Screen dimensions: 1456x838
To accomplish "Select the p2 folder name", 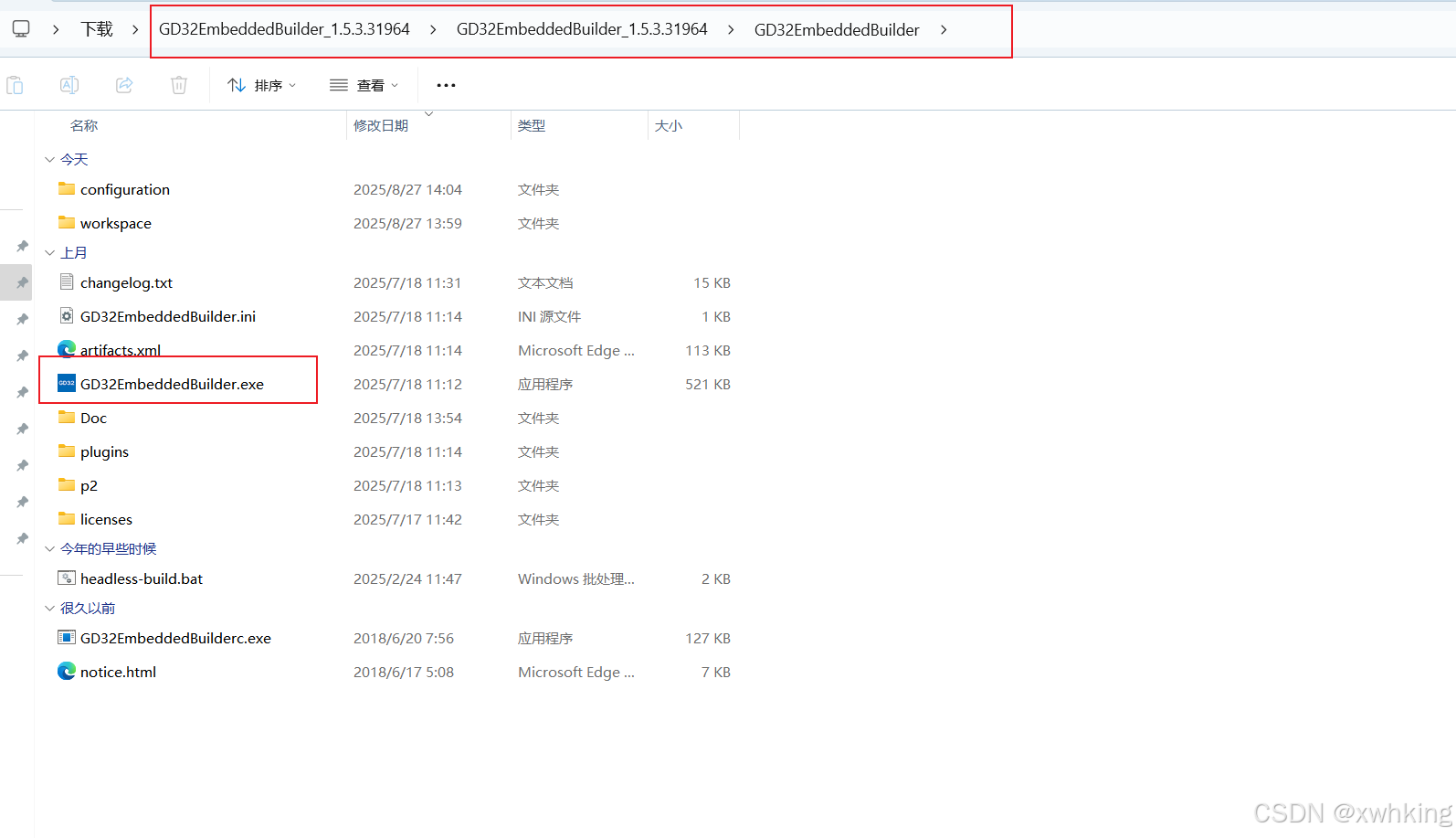I will [x=89, y=486].
